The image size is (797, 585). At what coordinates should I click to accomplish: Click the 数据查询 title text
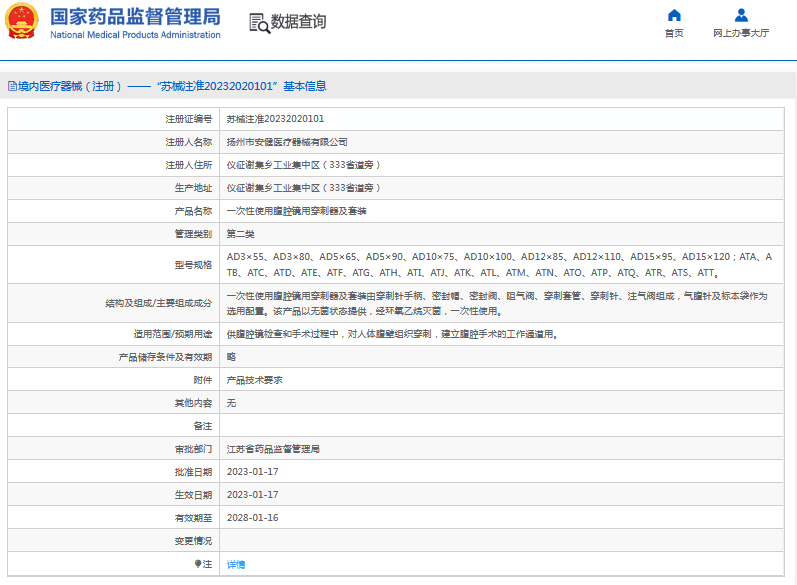(x=298, y=21)
